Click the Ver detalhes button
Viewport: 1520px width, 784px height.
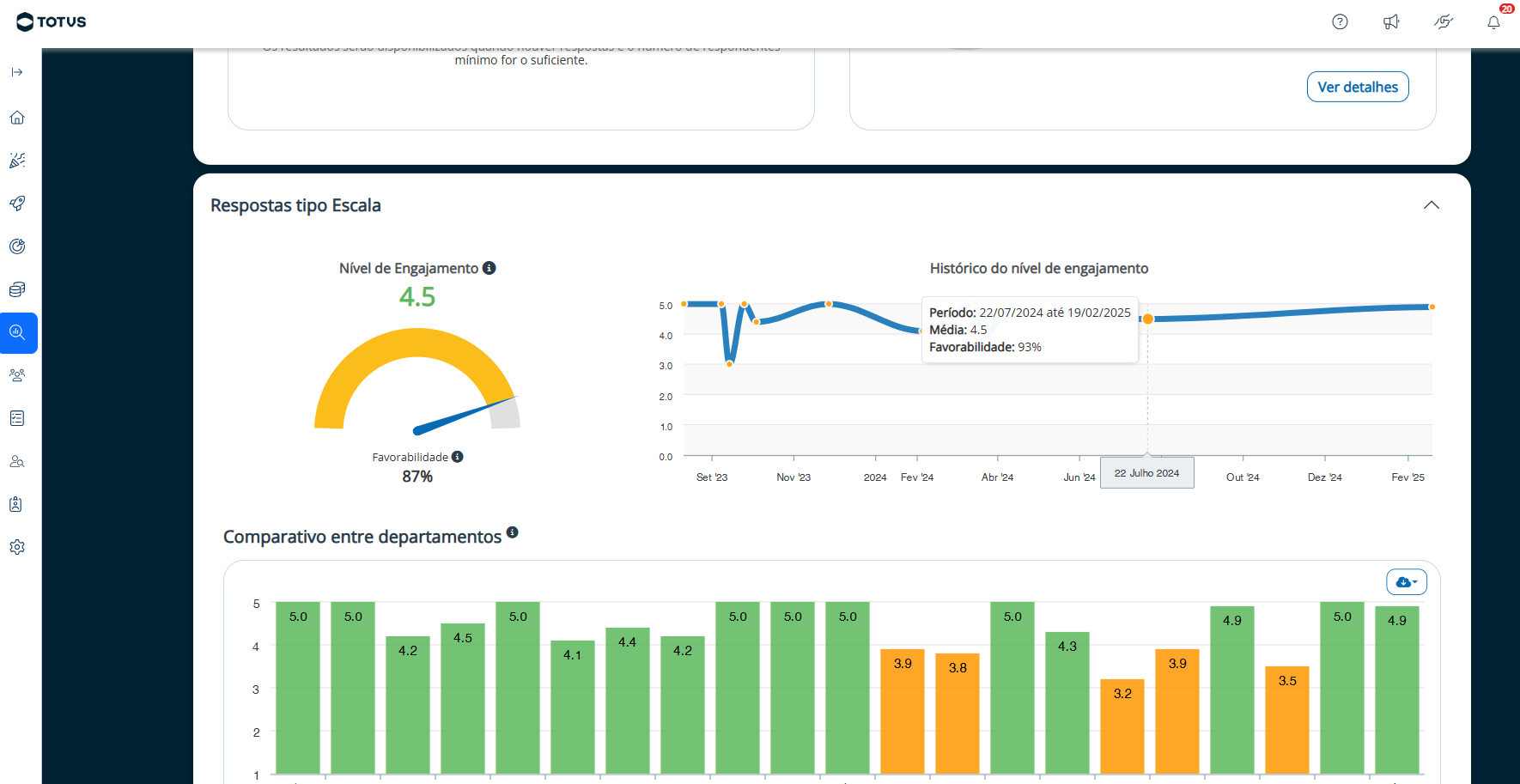(x=1357, y=87)
